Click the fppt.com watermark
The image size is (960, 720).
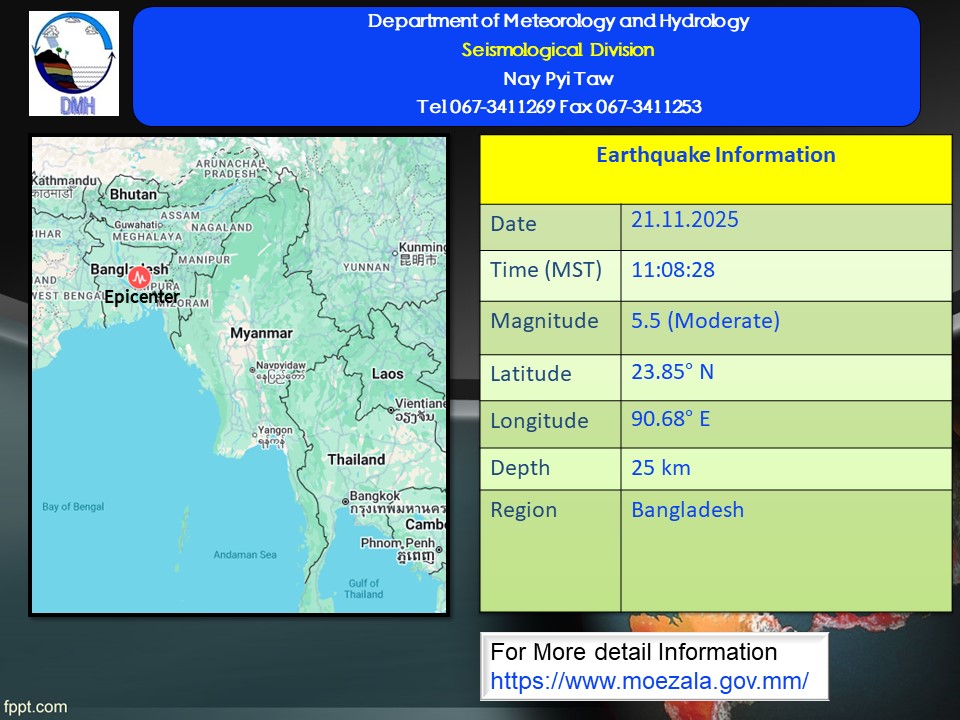35,707
